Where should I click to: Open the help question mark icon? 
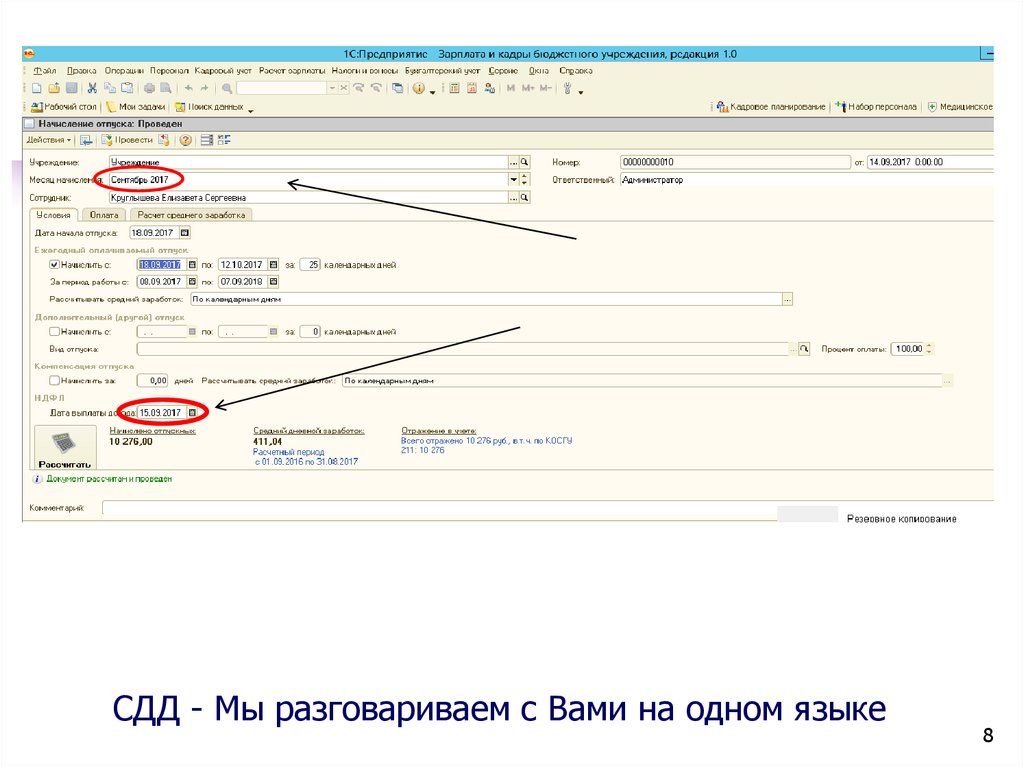(185, 140)
